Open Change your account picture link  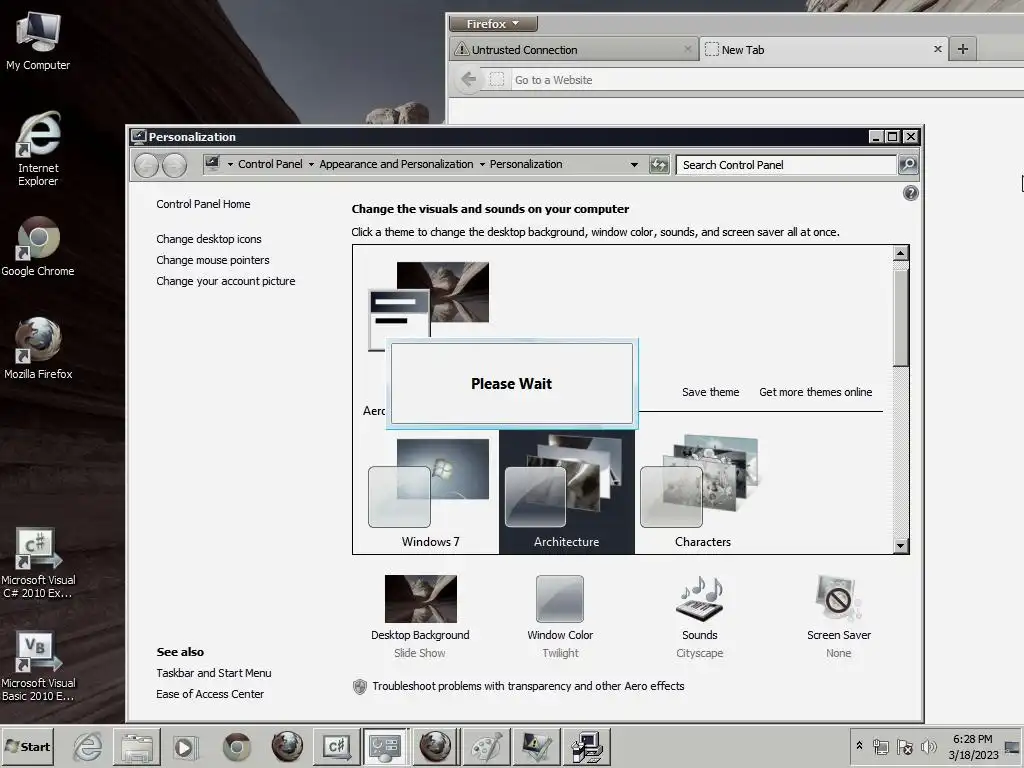(225, 281)
